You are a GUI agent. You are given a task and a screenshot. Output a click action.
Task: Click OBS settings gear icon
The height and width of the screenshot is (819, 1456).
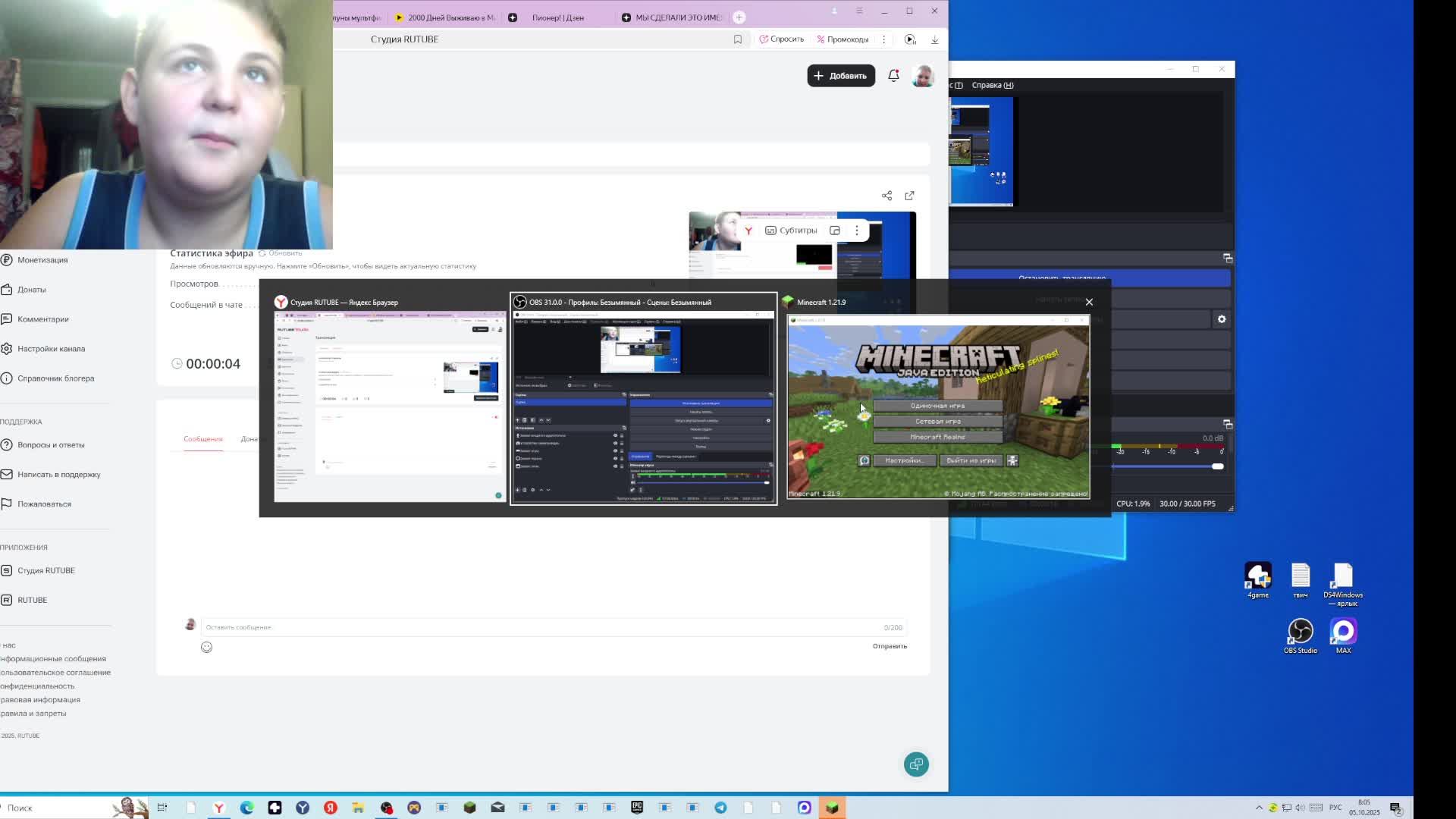(1222, 319)
